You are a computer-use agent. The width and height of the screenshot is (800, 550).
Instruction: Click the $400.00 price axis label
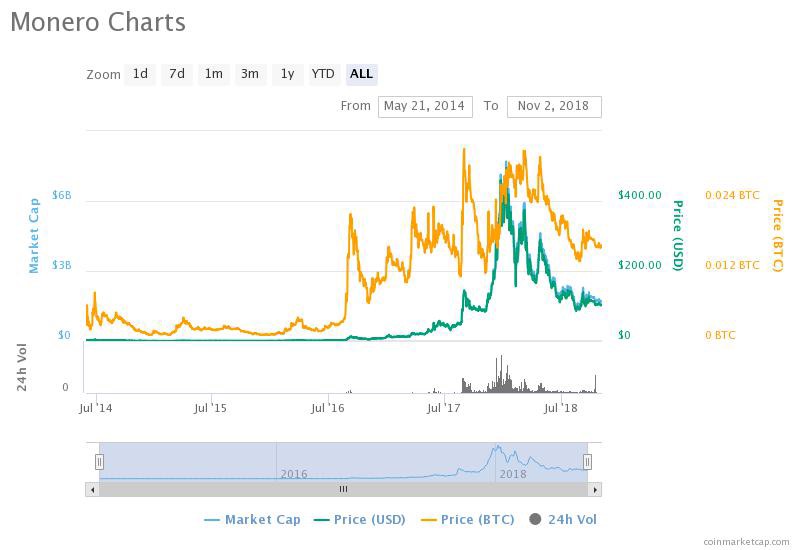click(639, 195)
